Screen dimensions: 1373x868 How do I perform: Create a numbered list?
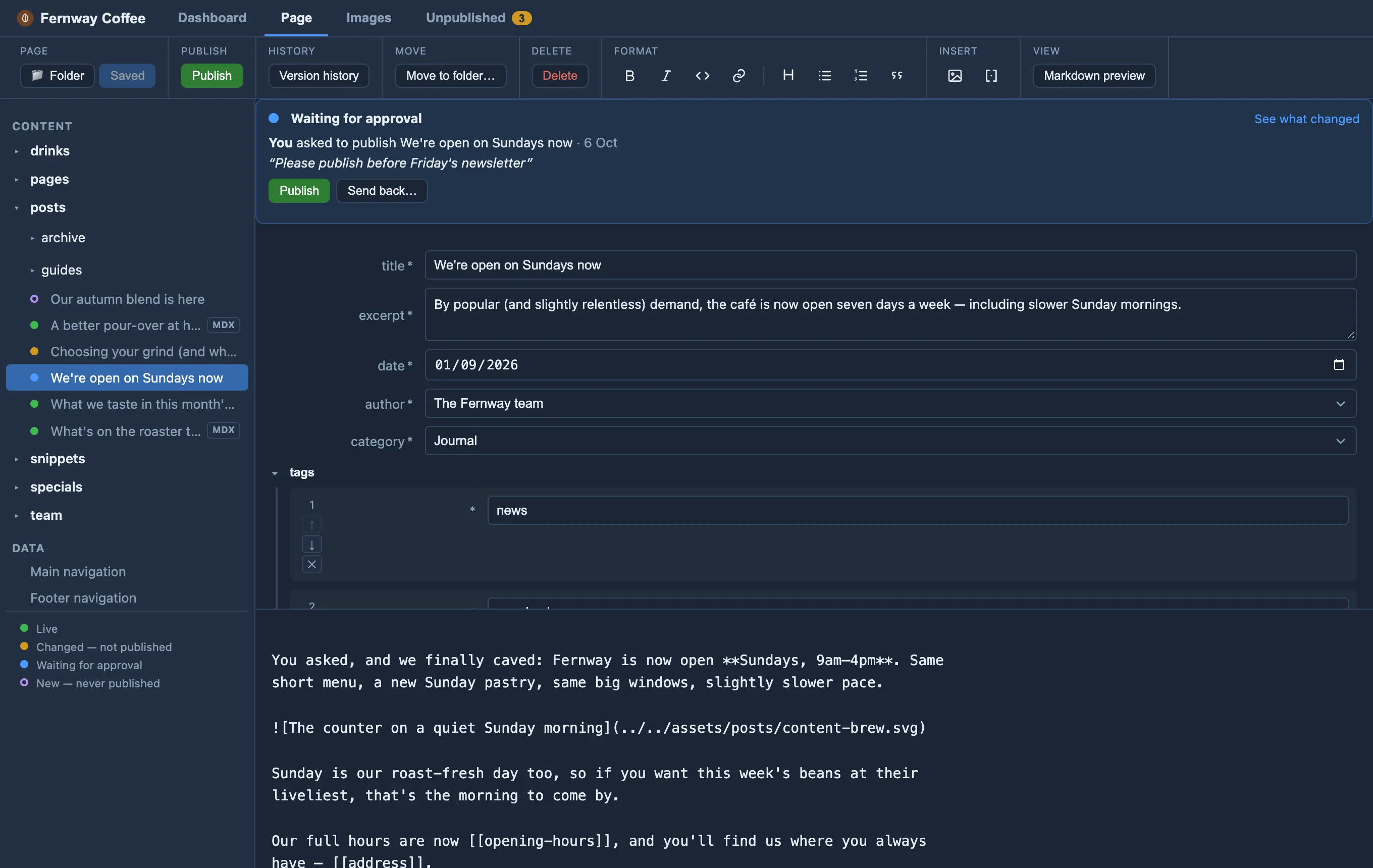(x=861, y=76)
